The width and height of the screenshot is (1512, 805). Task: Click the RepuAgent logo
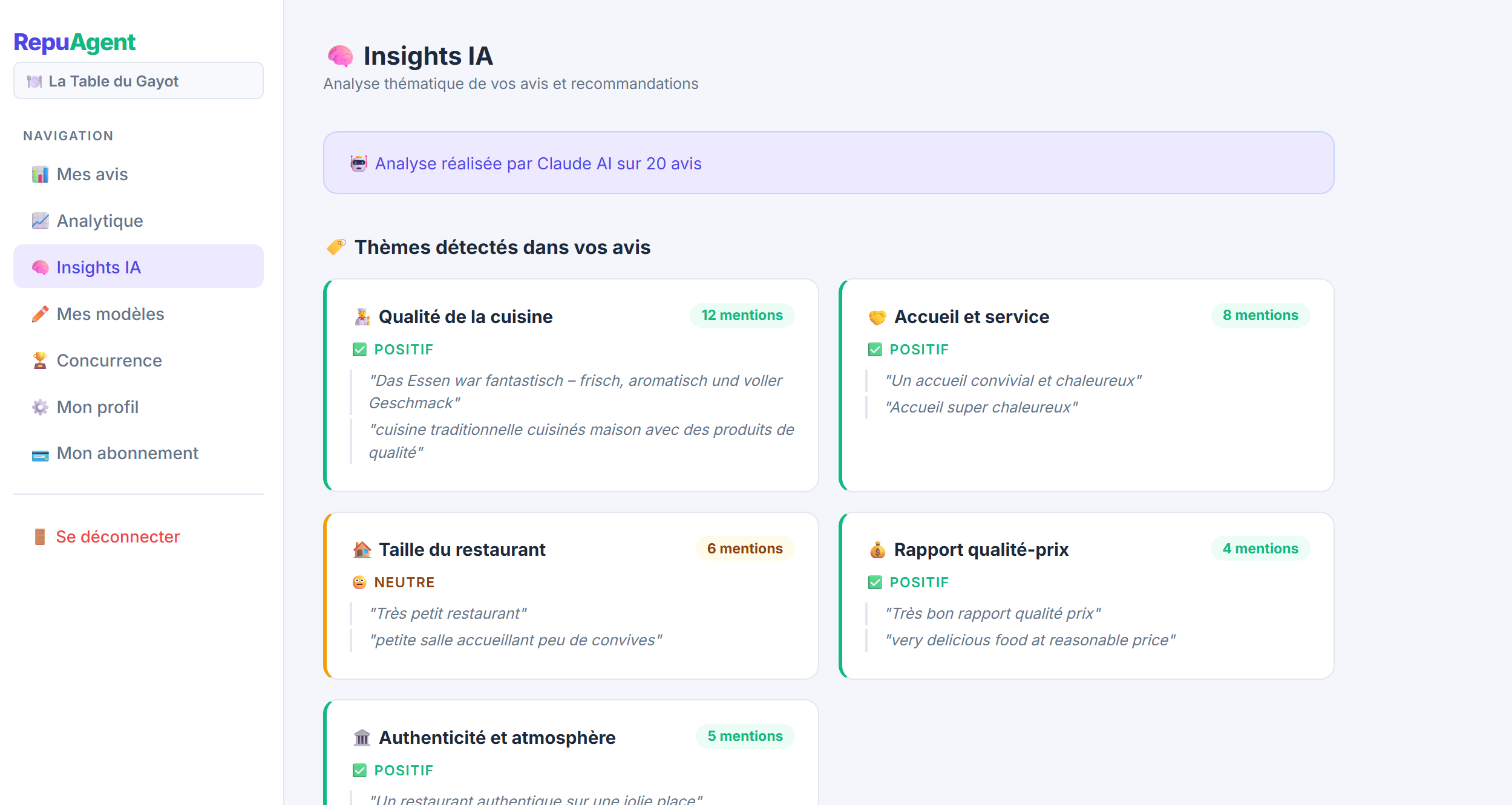coord(74,42)
